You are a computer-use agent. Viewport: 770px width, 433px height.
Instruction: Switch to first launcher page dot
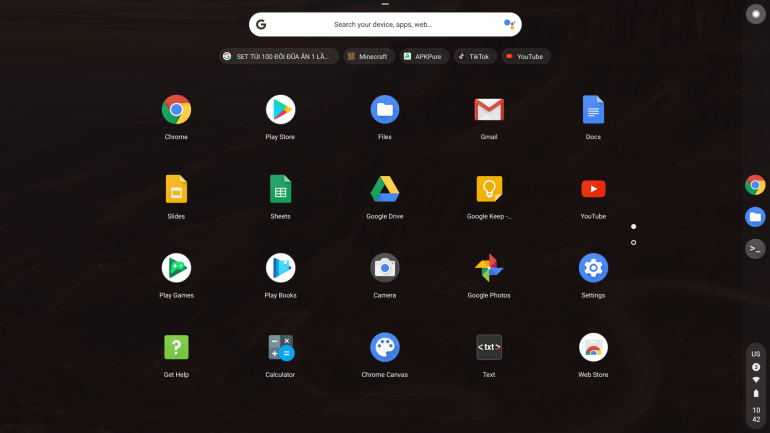click(633, 227)
